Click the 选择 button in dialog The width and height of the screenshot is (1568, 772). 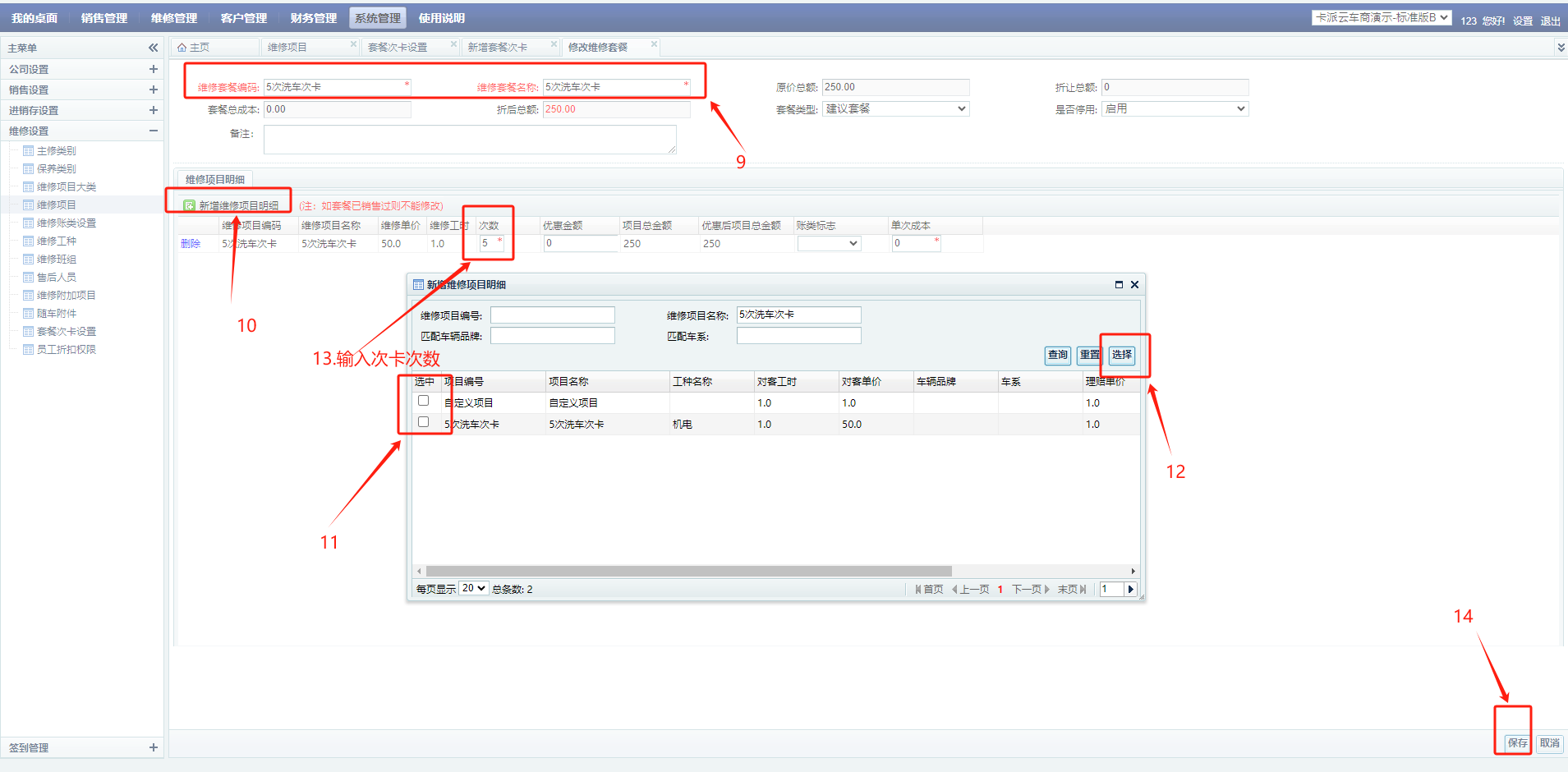click(1122, 355)
